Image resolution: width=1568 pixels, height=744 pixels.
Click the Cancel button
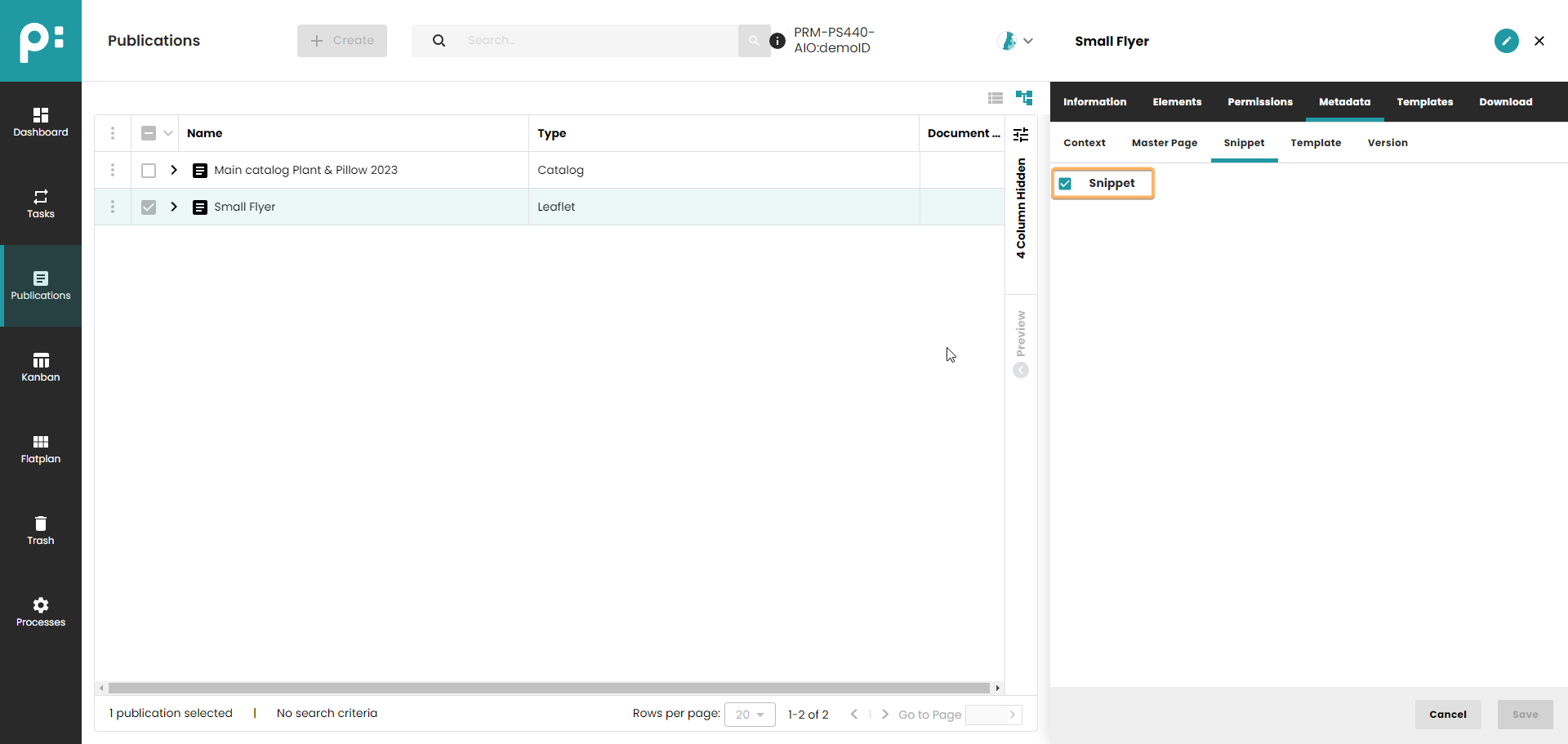(x=1447, y=715)
